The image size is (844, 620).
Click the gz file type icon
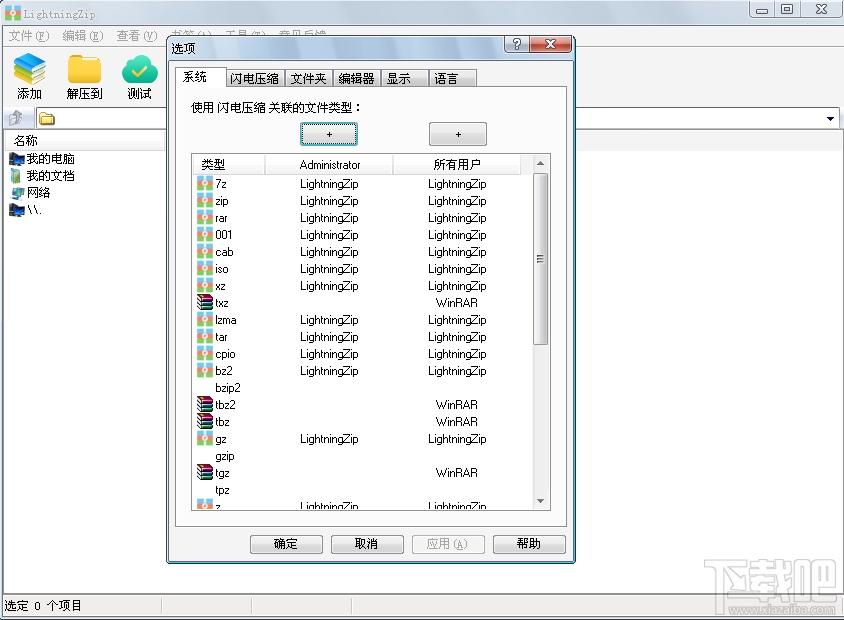[x=205, y=439]
